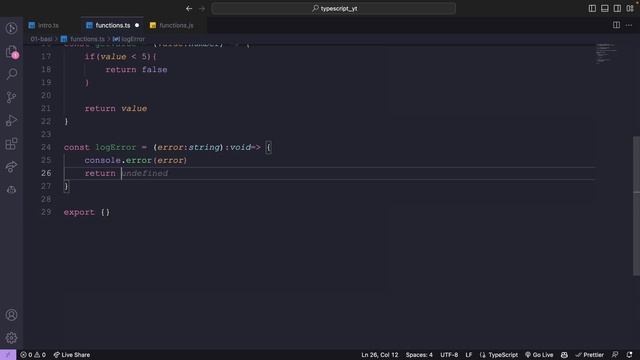Place cursor on the 'export {}' line
Viewport: 640px width, 360px height.
coord(87,212)
